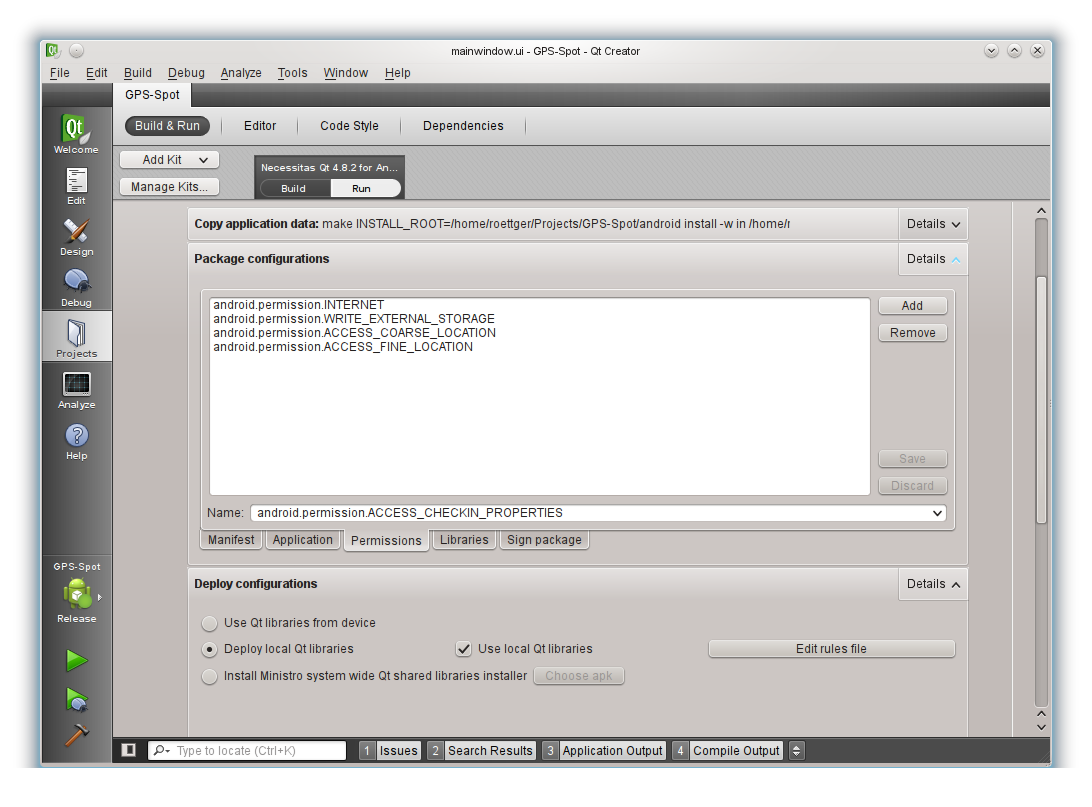1092x807 pixels.
Task: Select 'Install Ministro system wide' radio button
Action: [x=209, y=677]
